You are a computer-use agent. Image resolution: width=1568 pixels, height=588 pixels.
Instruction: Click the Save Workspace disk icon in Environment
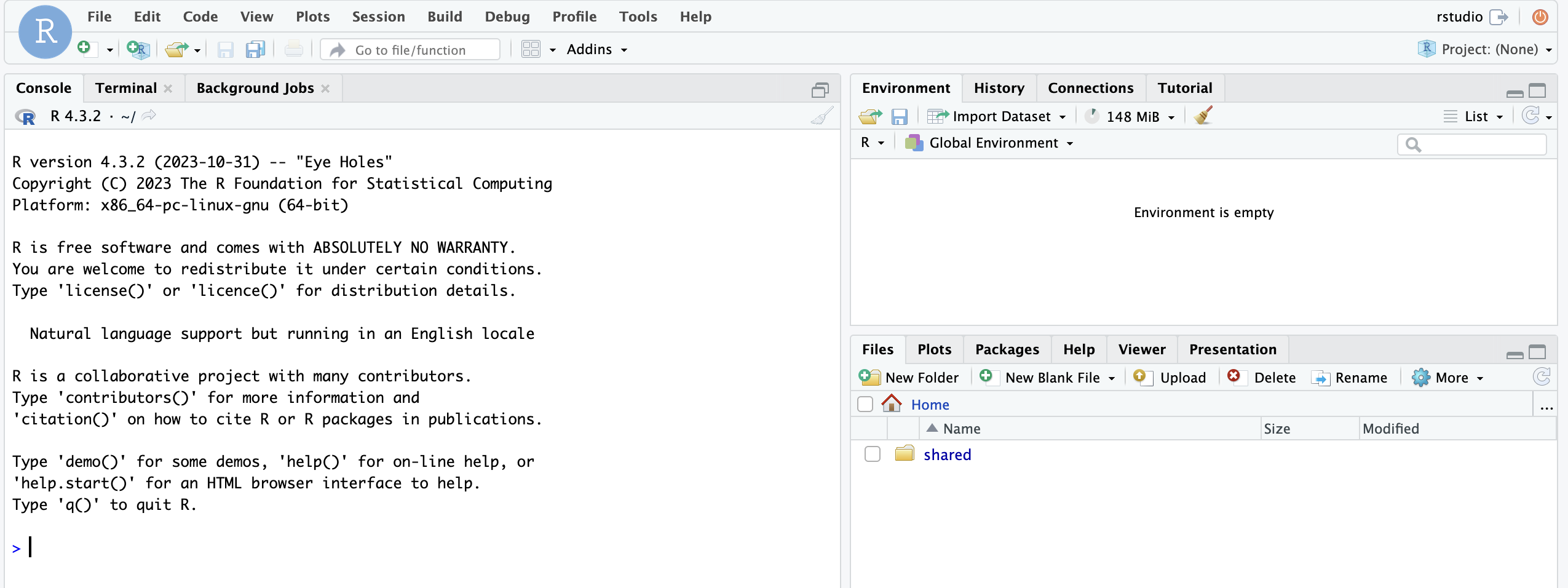pyautogui.click(x=900, y=116)
